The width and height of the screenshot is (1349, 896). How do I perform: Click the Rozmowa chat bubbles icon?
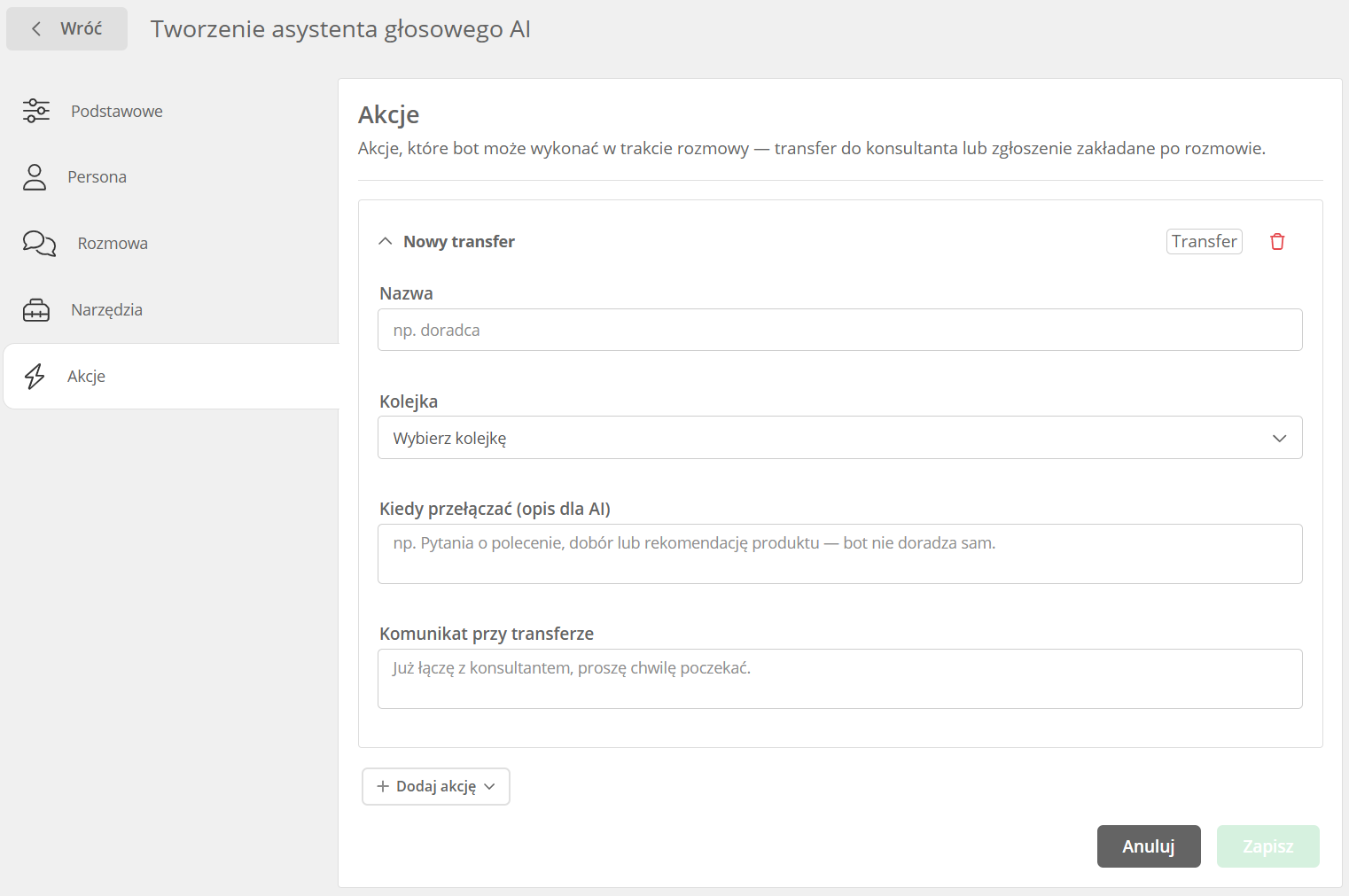coord(39,243)
